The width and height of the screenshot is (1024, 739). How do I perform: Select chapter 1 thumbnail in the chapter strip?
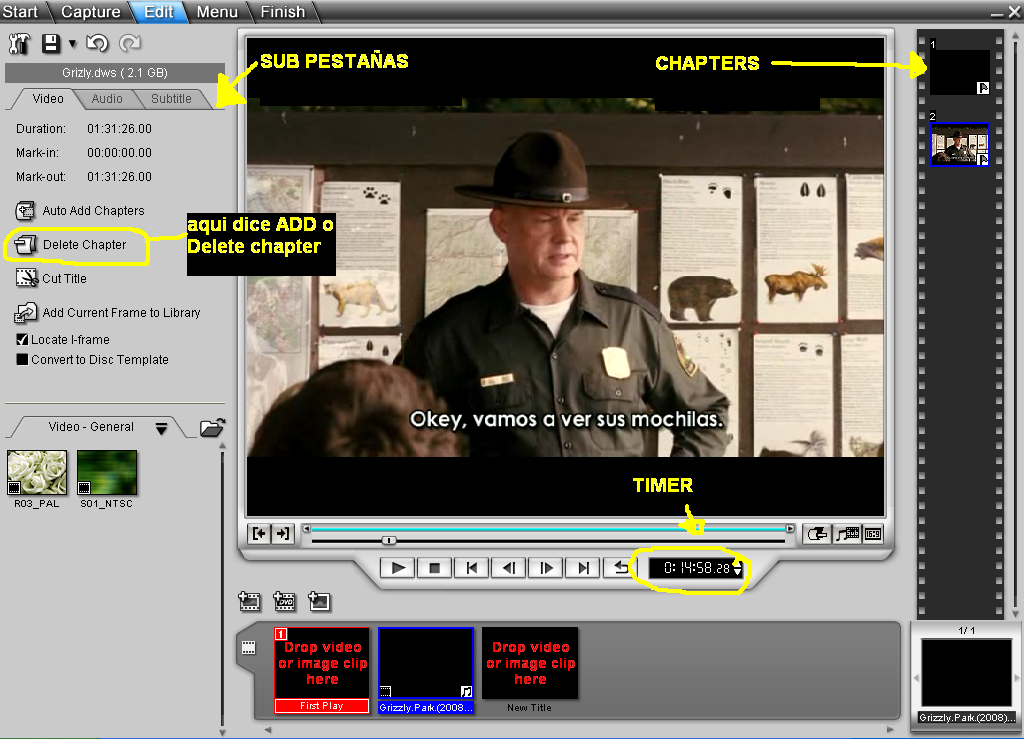pos(959,72)
